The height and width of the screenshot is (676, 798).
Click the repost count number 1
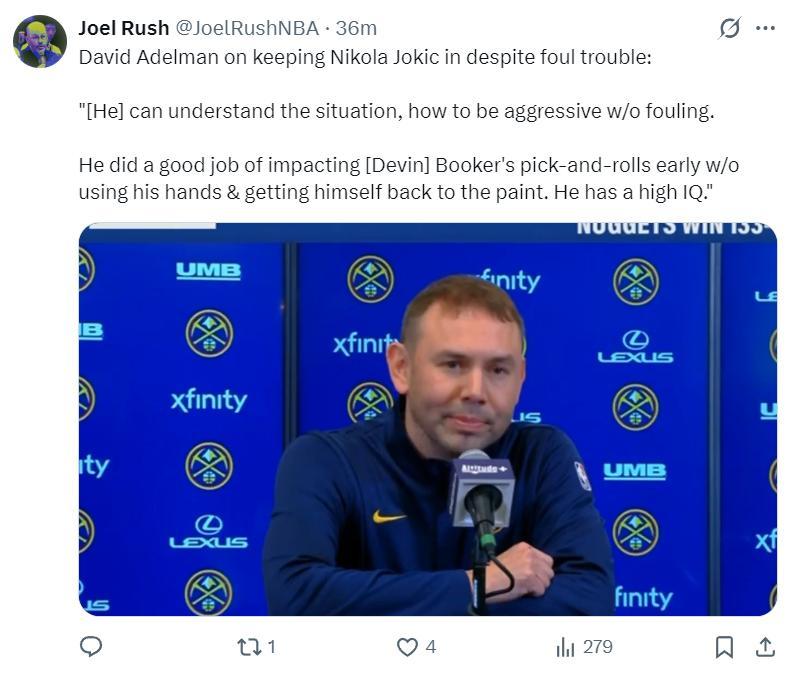pyautogui.click(x=271, y=647)
